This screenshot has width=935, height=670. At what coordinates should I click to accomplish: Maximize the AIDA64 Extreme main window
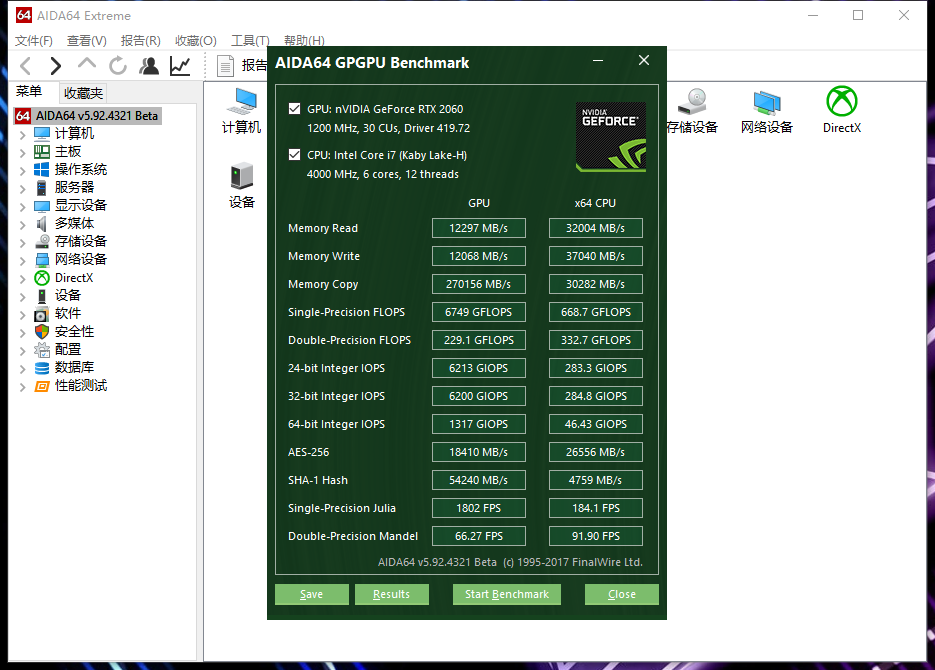(x=858, y=15)
